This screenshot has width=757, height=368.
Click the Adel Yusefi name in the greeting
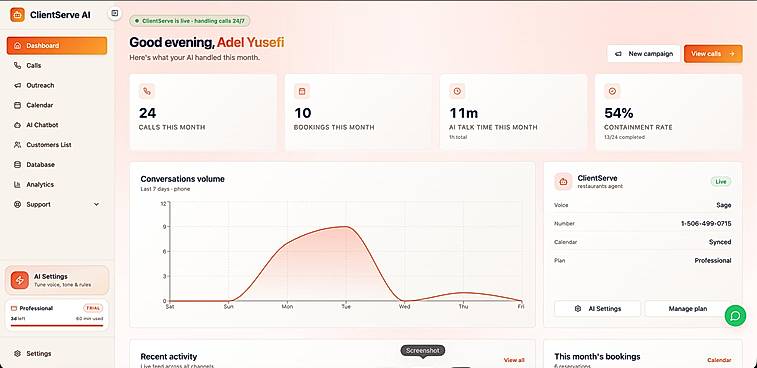[x=251, y=42]
